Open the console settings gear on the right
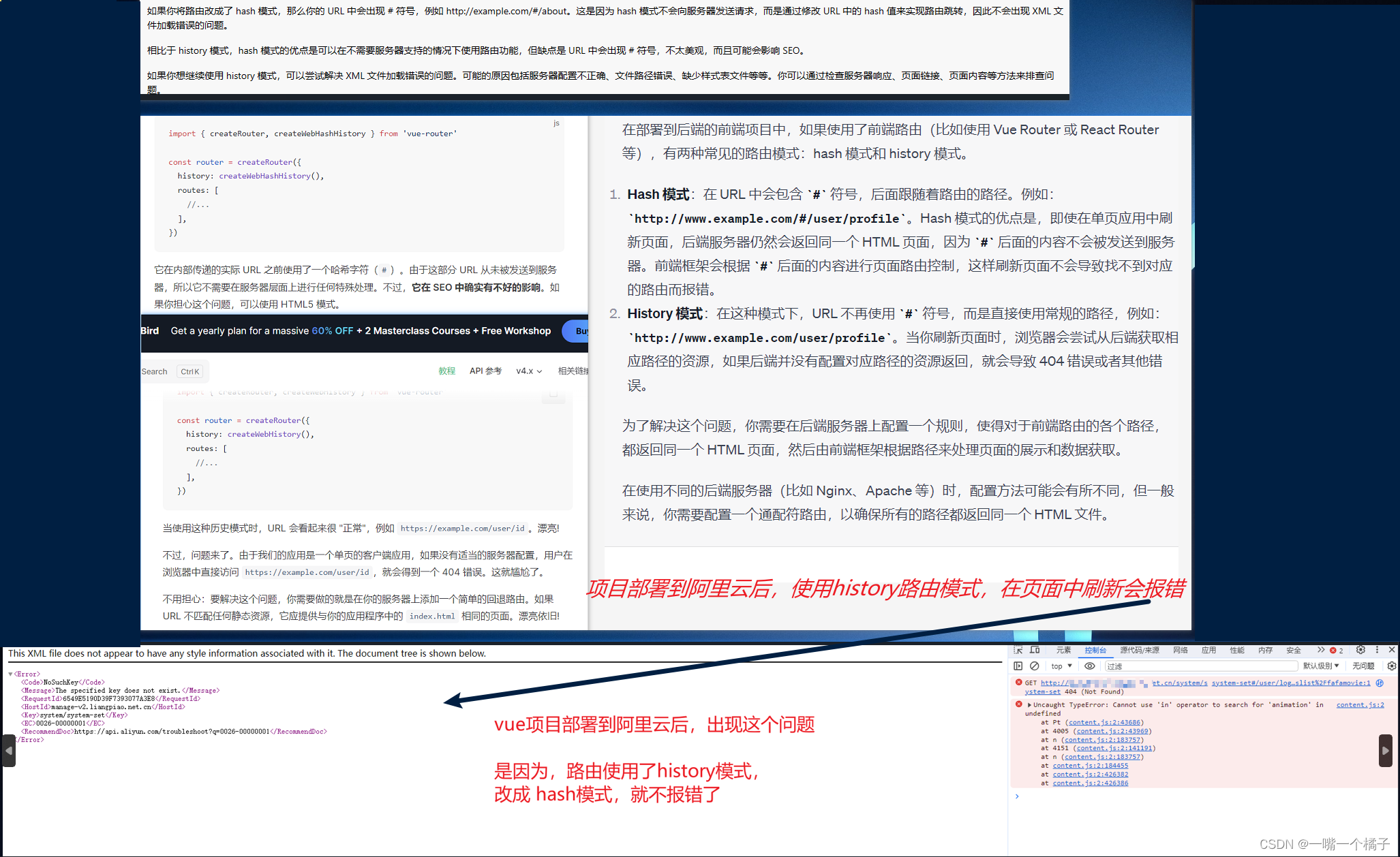 click(1392, 666)
